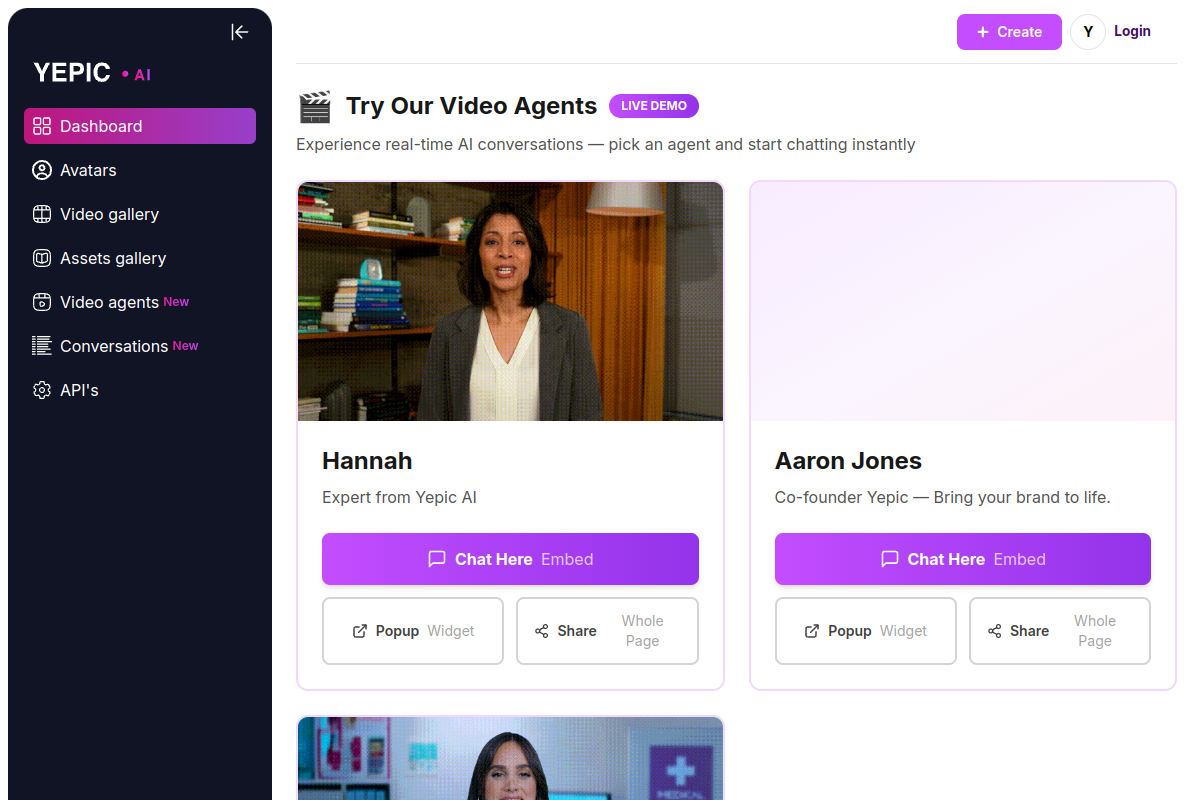Open the API's sidebar item
Image resolution: width=1200 pixels, height=800 pixels.
140,390
